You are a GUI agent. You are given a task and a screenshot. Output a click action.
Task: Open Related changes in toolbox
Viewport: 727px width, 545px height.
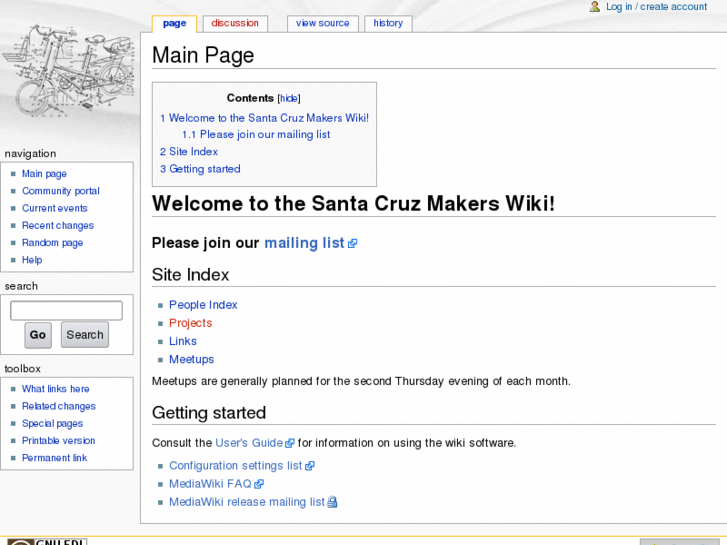click(59, 406)
